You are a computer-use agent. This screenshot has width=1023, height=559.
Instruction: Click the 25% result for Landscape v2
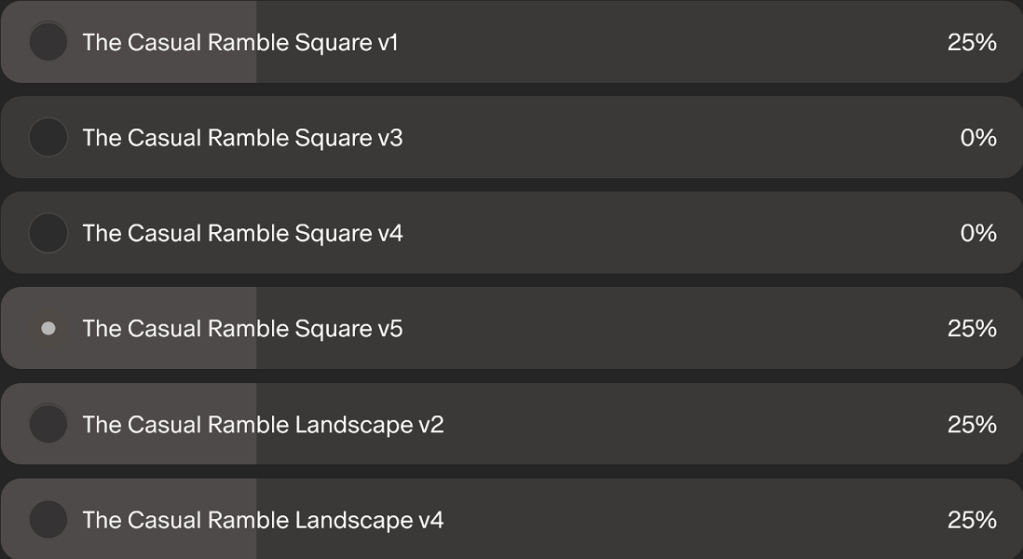(x=971, y=424)
